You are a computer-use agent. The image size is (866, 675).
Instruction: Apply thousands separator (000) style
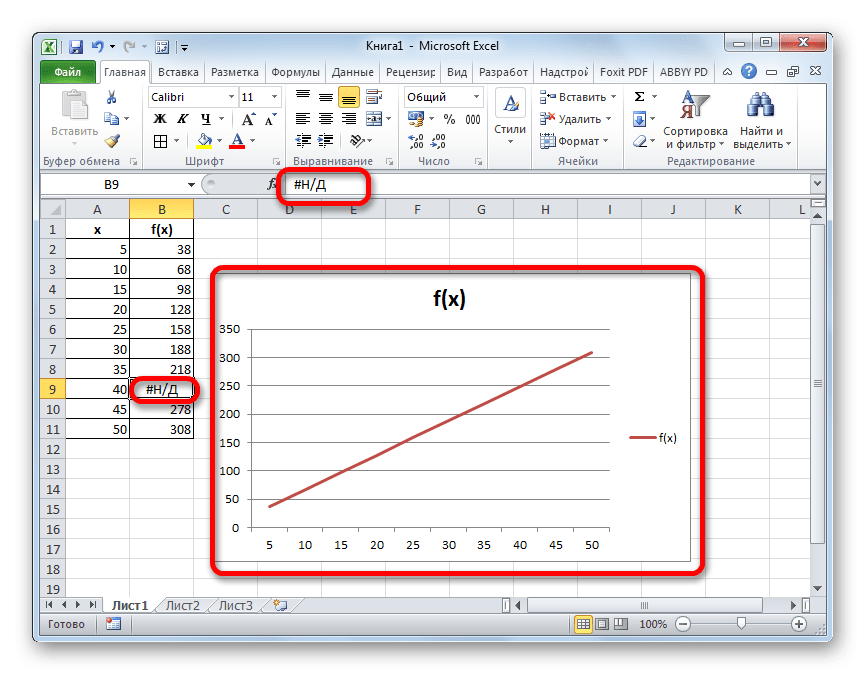point(473,119)
